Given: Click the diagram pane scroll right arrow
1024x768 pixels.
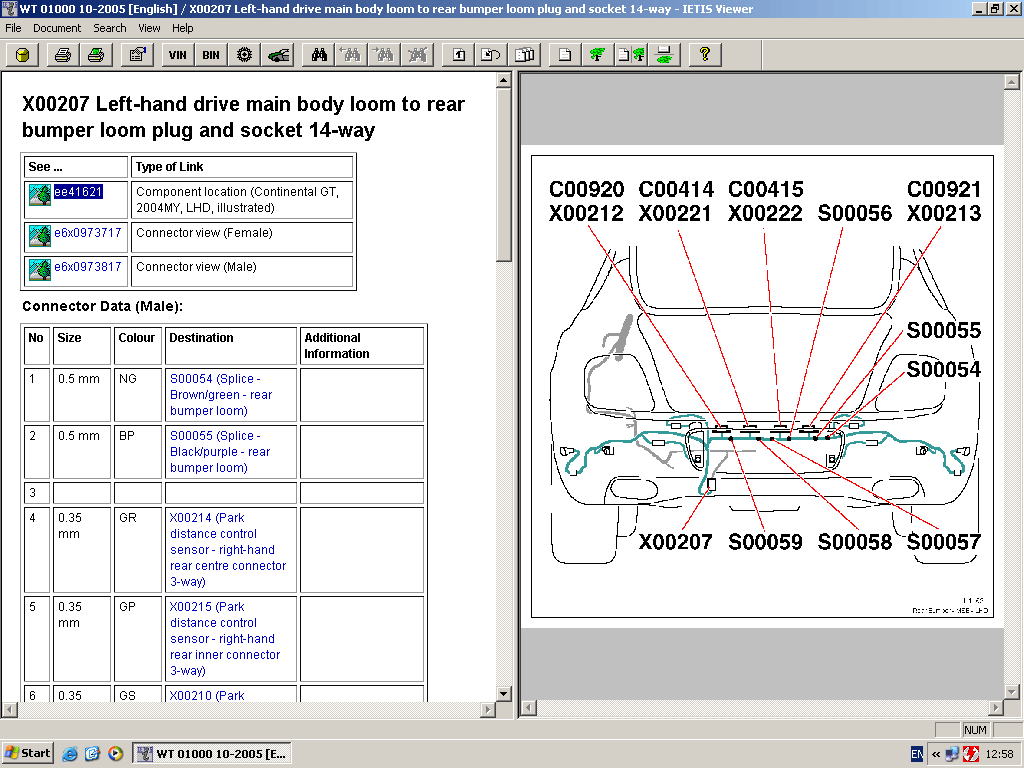Looking at the screenshot, I should click(996, 707).
